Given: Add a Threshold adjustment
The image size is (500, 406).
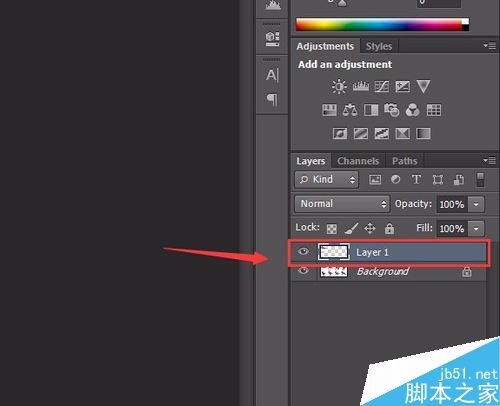Looking at the screenshot, I should point(382,134).
